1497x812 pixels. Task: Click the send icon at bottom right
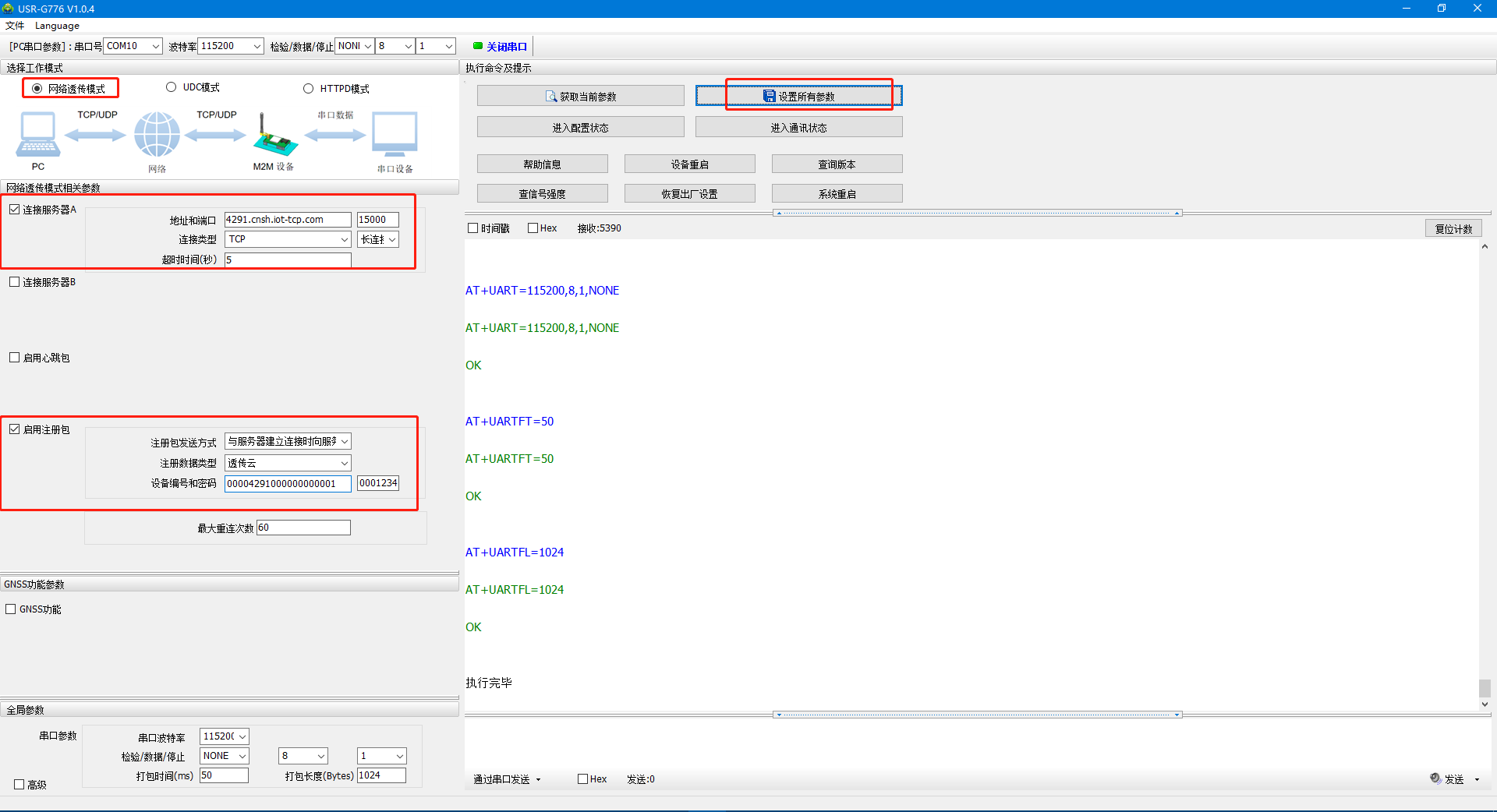click(1435, 778)
